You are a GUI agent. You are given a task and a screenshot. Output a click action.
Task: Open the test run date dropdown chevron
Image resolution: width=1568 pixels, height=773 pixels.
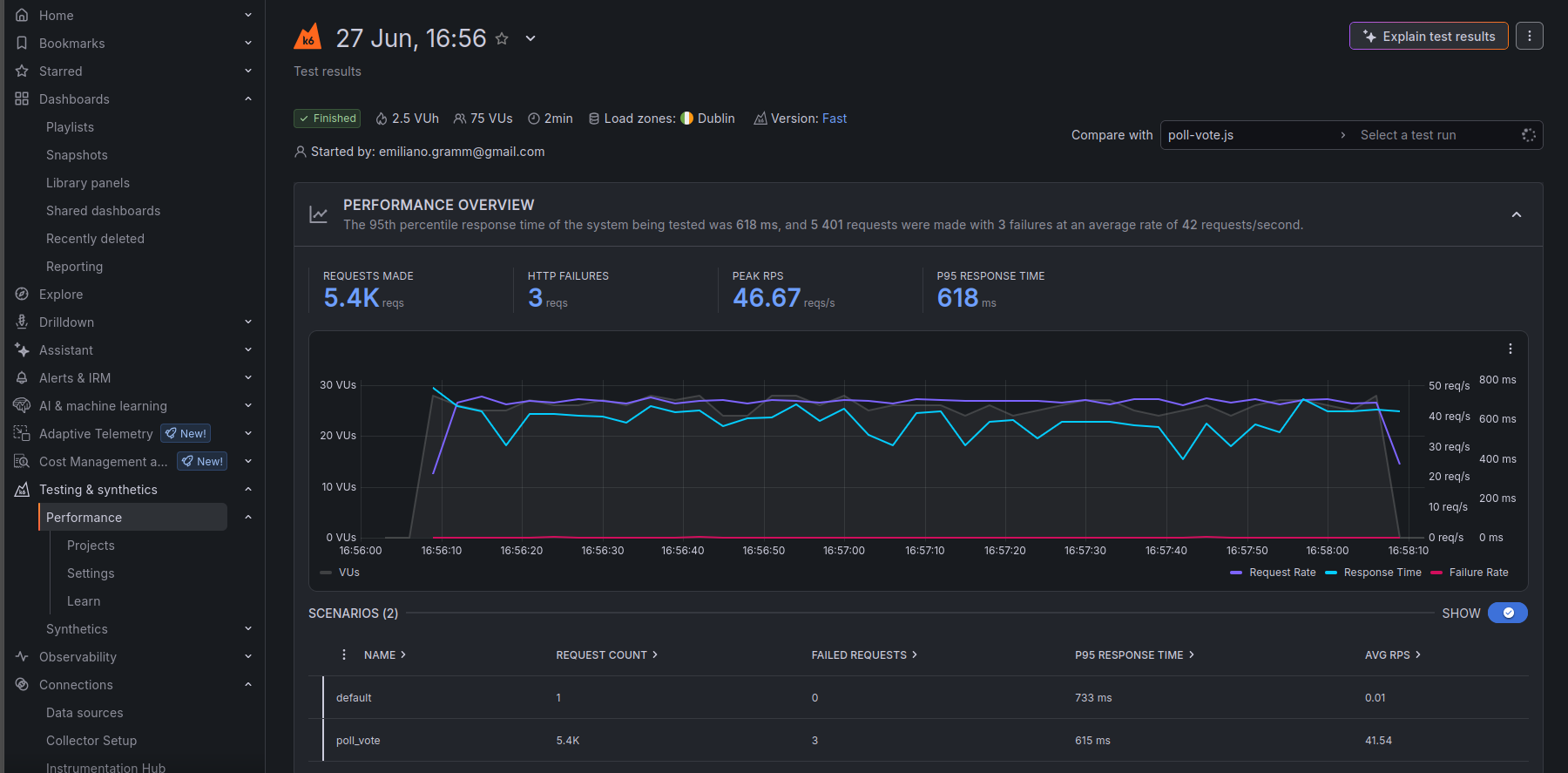[x=531, y=38]
